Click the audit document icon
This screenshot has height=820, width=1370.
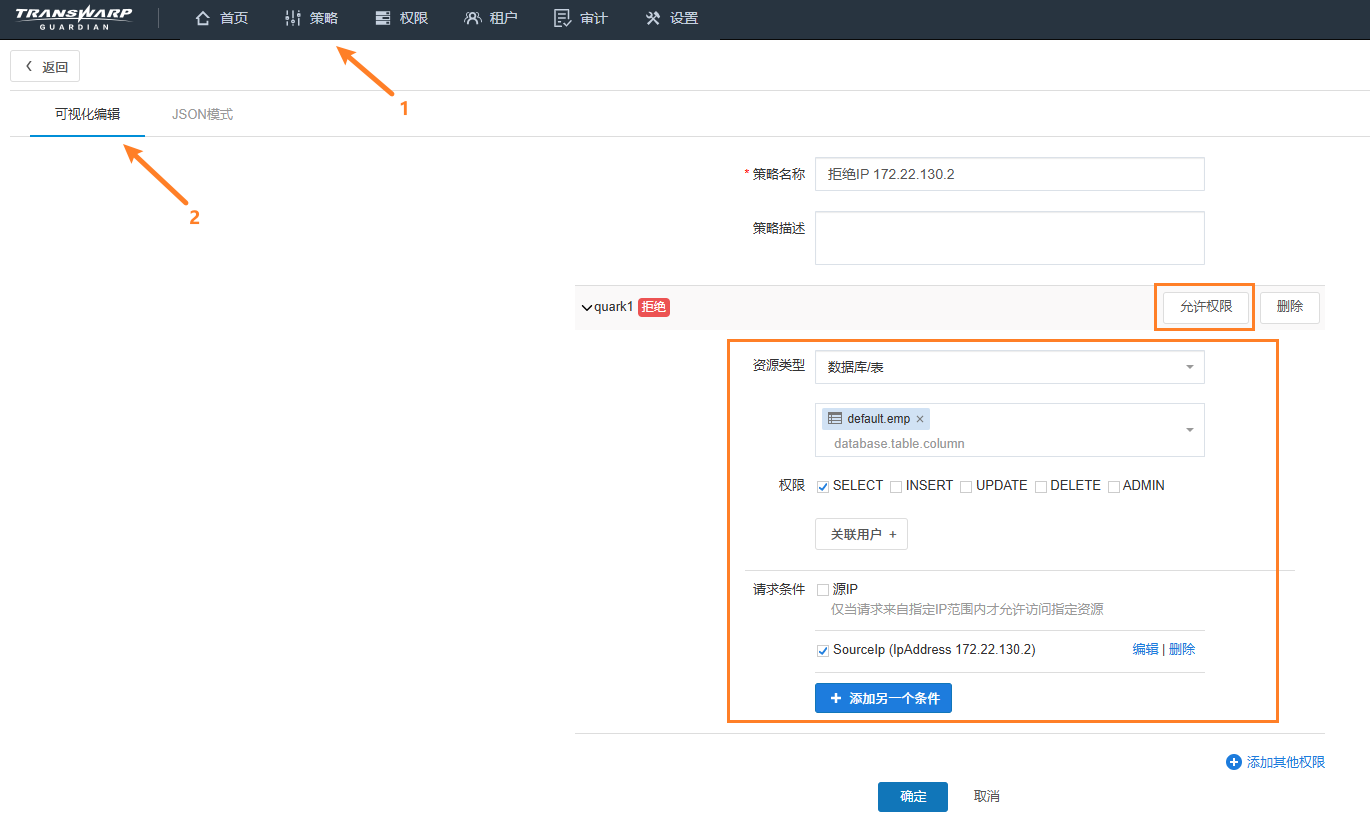pyautogui.click(x=562, y=18)
